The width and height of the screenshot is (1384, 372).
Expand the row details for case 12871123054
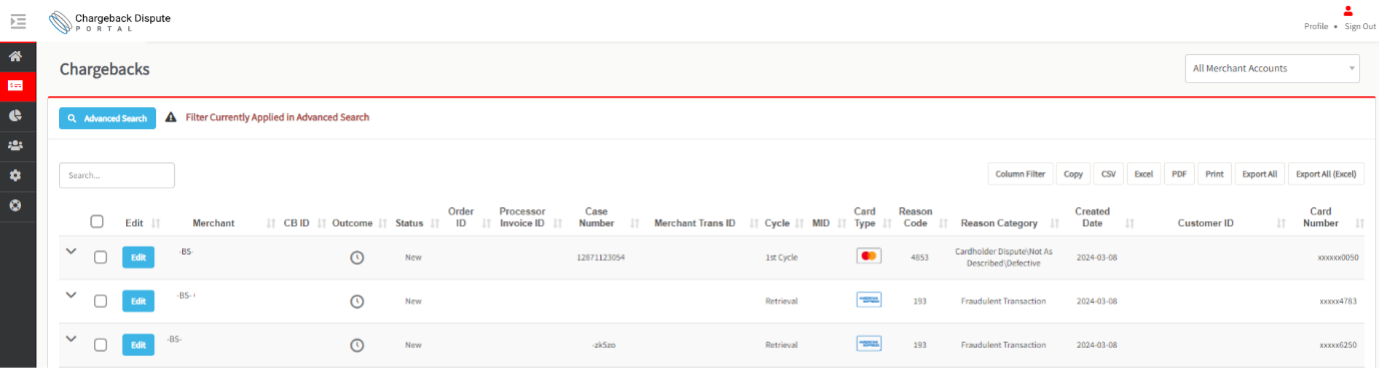coord(71,251)
